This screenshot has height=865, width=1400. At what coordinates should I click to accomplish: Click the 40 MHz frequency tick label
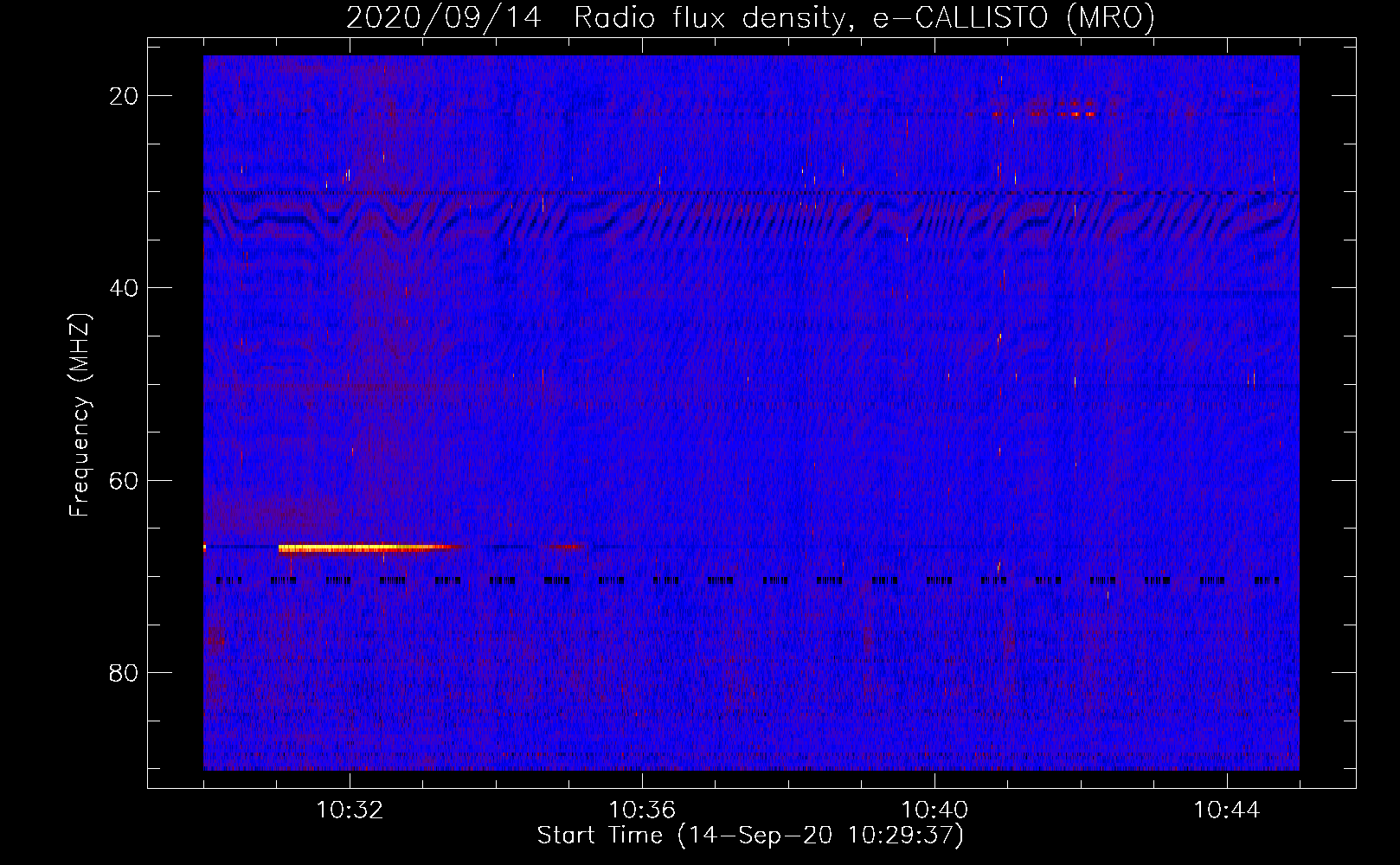125,288
